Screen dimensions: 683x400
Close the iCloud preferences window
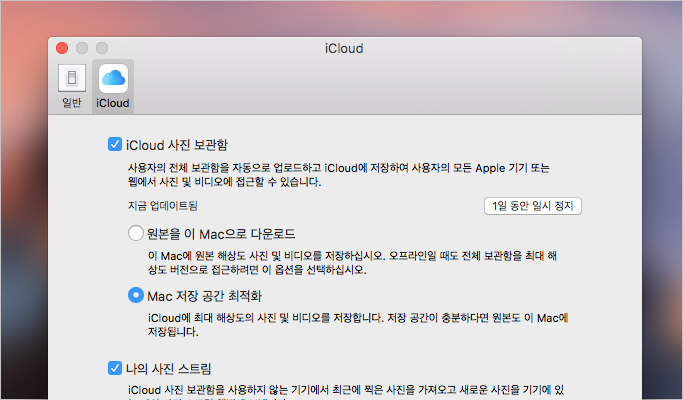coord(62,48)
